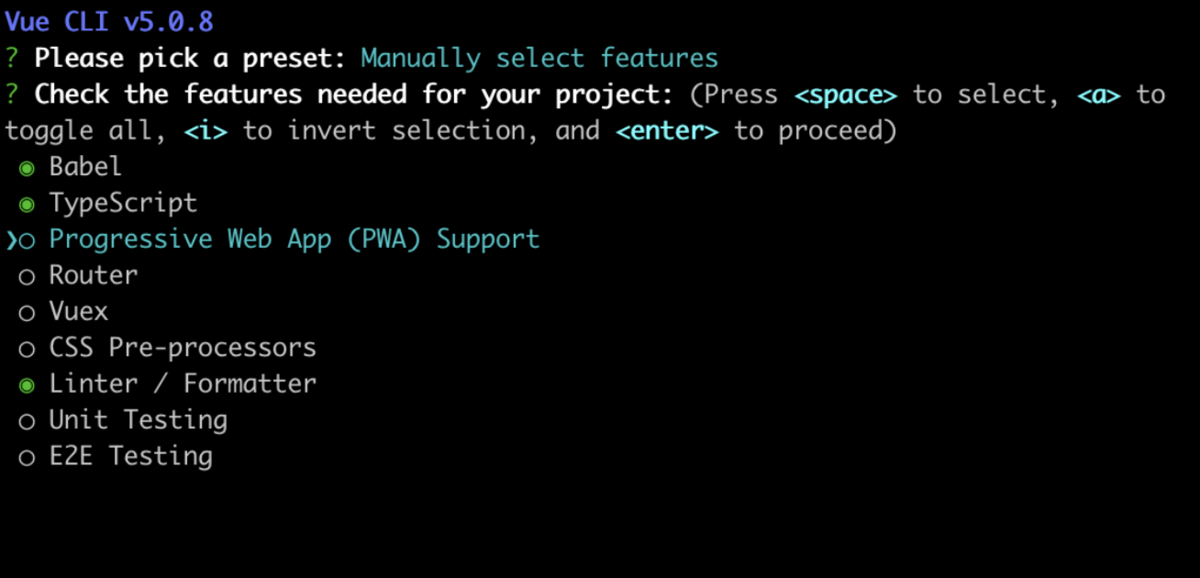Click Progressive Web App (PWA) Support text
The height and width of the screenshot is (578, 1200).
click(294, 239)
